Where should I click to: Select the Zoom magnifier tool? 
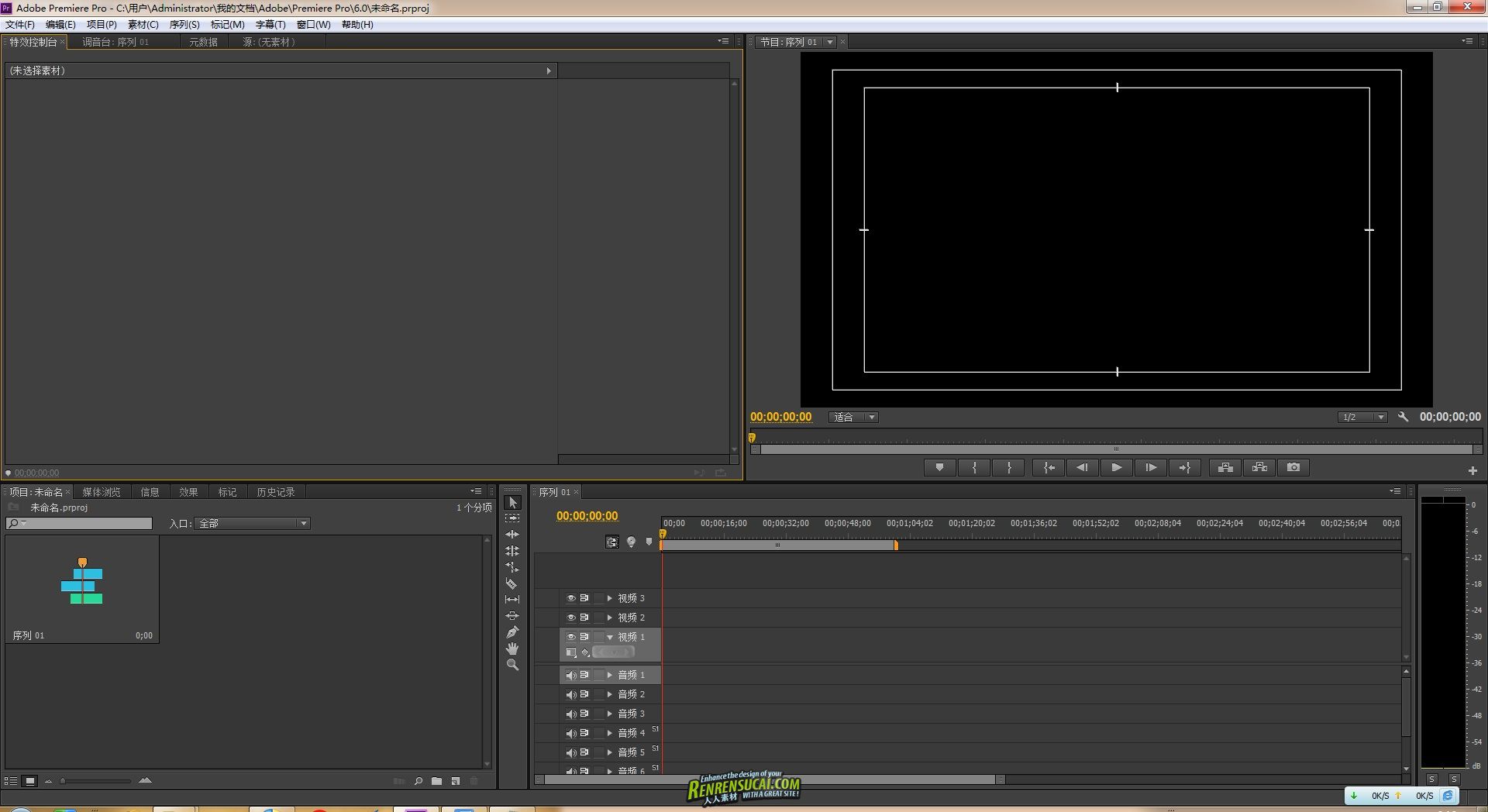click(512, 665)
